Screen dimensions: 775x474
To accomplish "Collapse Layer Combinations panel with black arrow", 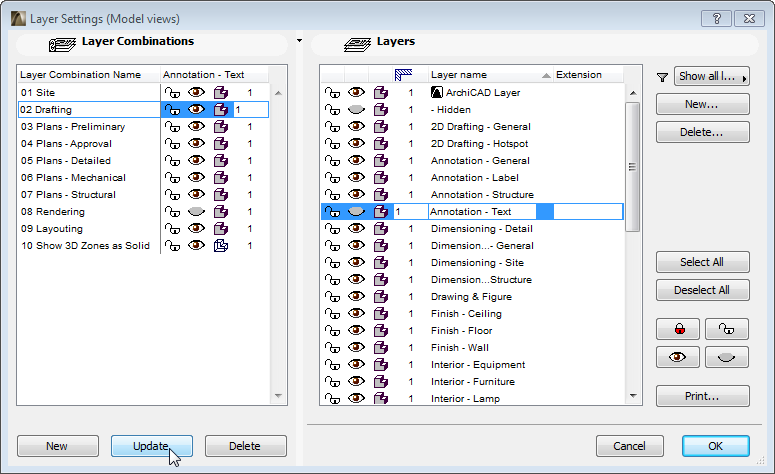I will (300, 41).
